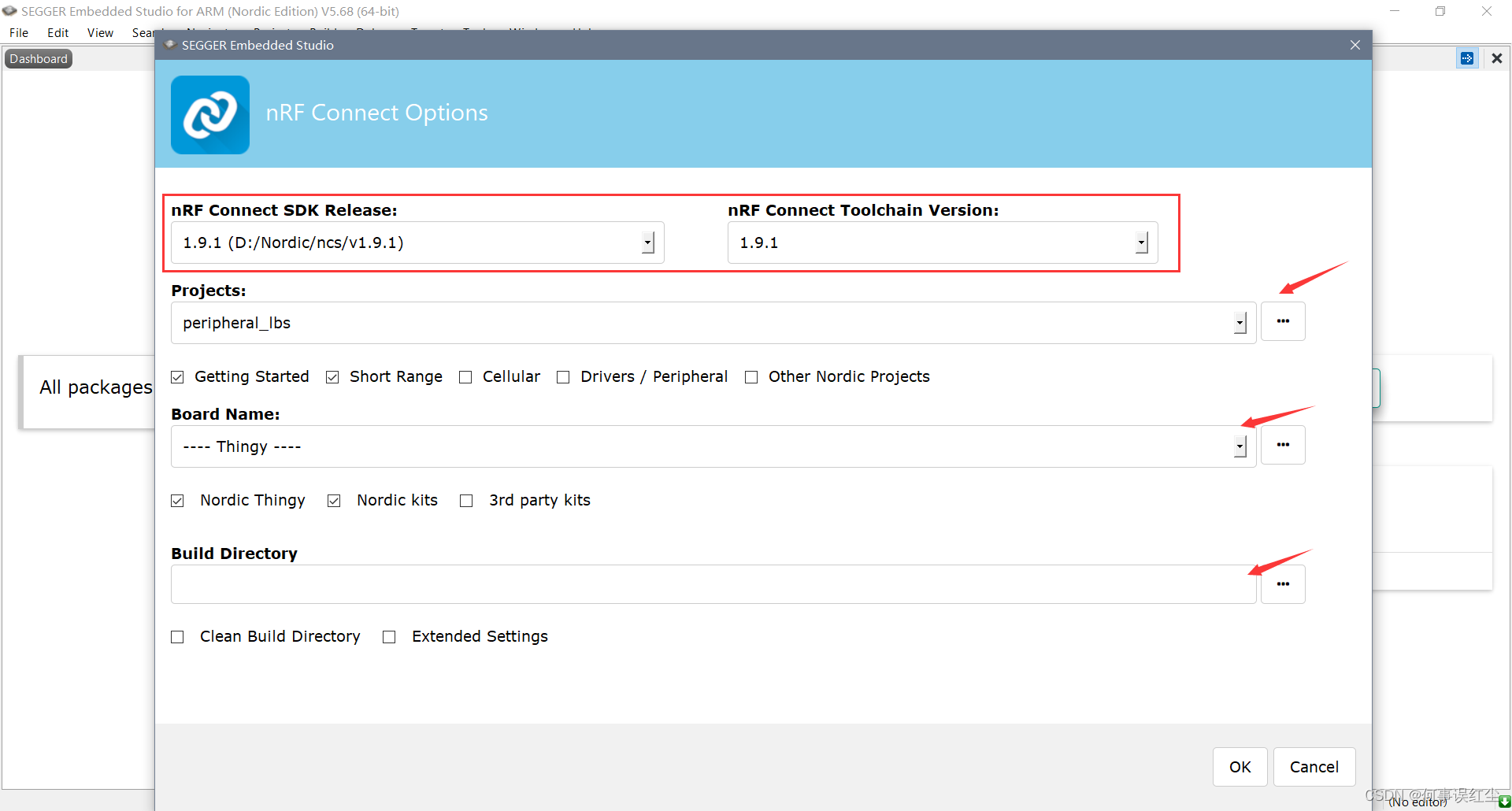
Task: Open the nRF Connect SDK Release dropdown
Action: pyautogui.click(x=647, y=243)
